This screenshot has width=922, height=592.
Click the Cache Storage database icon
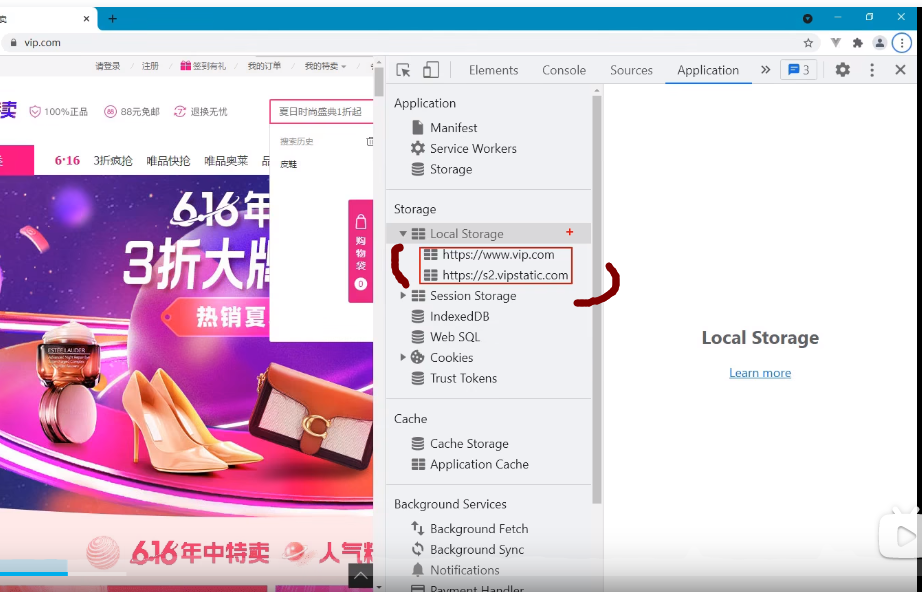click(x=417, y=443)
